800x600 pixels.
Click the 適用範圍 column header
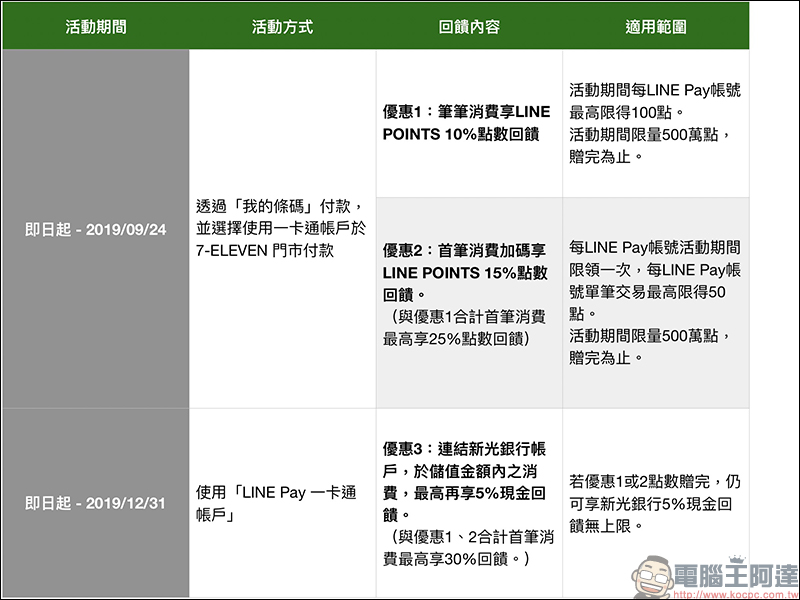tap(655, 27)
